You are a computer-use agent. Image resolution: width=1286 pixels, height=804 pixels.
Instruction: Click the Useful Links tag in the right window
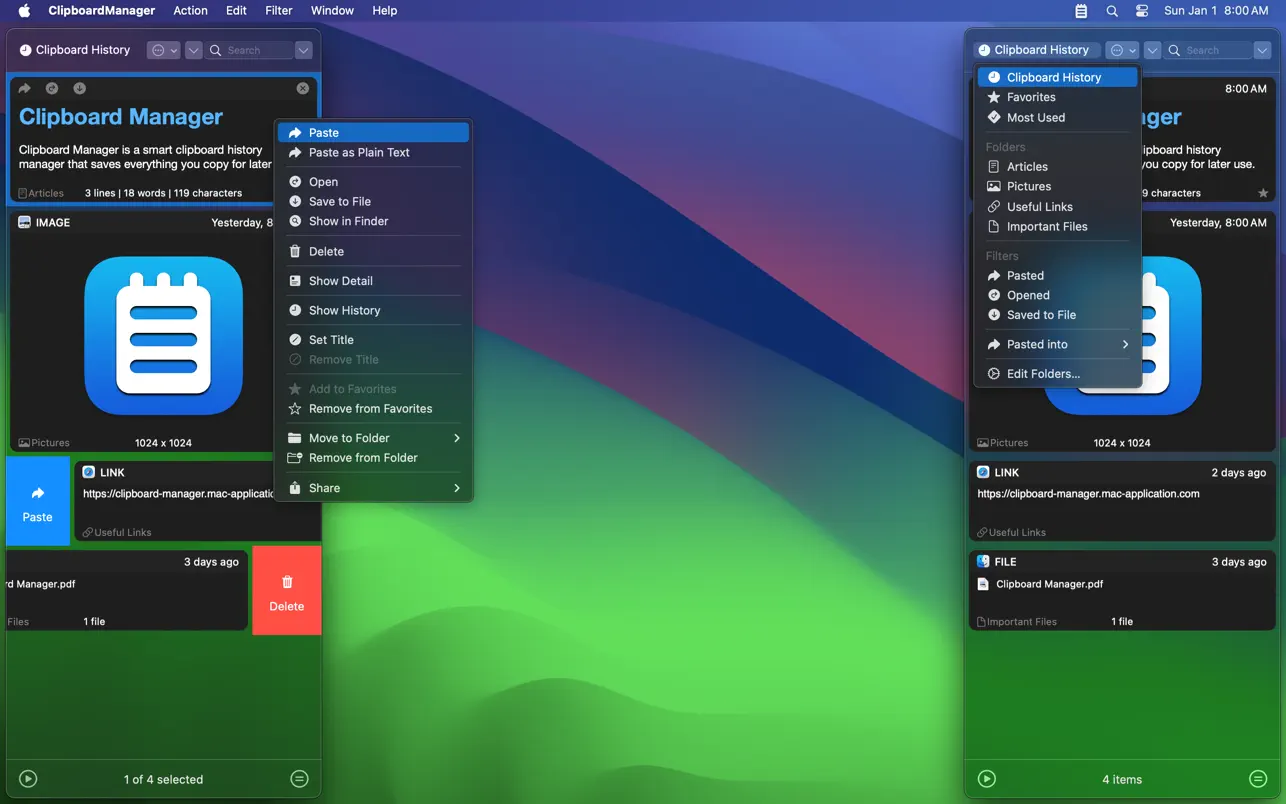pyautogui.click(x=1011, y=532)
